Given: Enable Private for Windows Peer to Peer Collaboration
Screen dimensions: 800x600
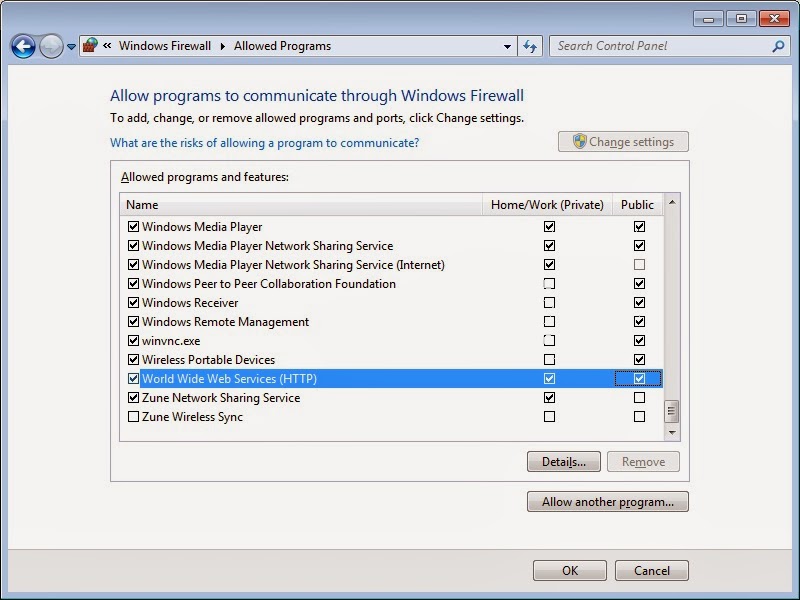Looking at the screenshot, I should tap(549, 284).
